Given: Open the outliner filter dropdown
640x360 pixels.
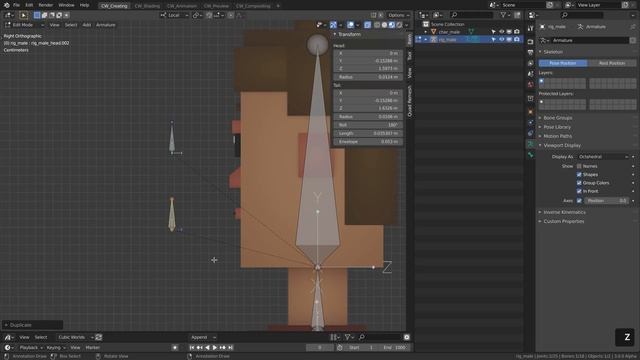Looking at the screenshot, I should click(506, 15).
